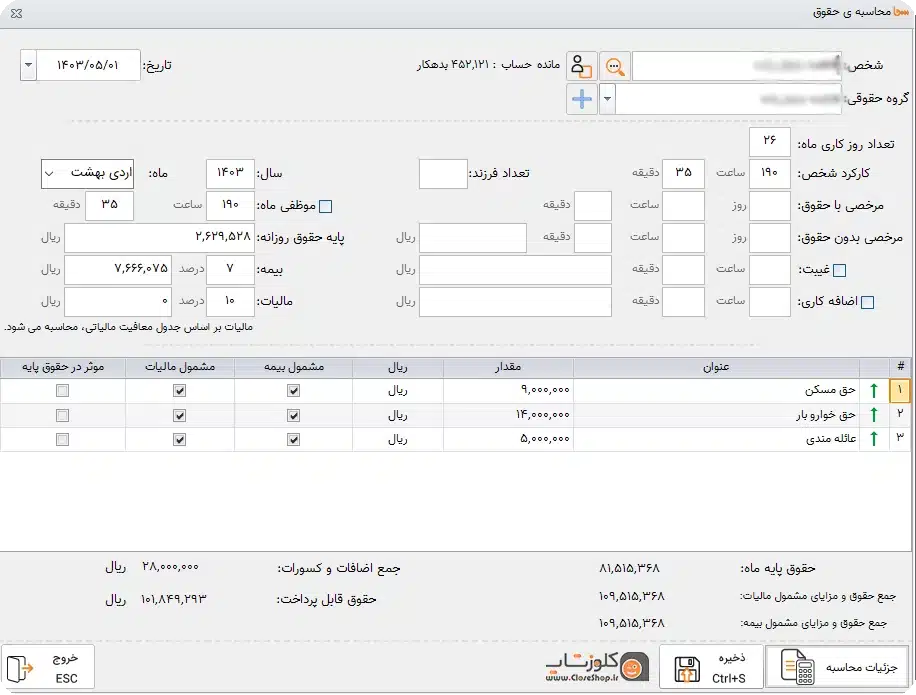The image size is (916, 695).
Task: Close the محاسبه ی حقوق window with the X
Action: tap(16, 13)
